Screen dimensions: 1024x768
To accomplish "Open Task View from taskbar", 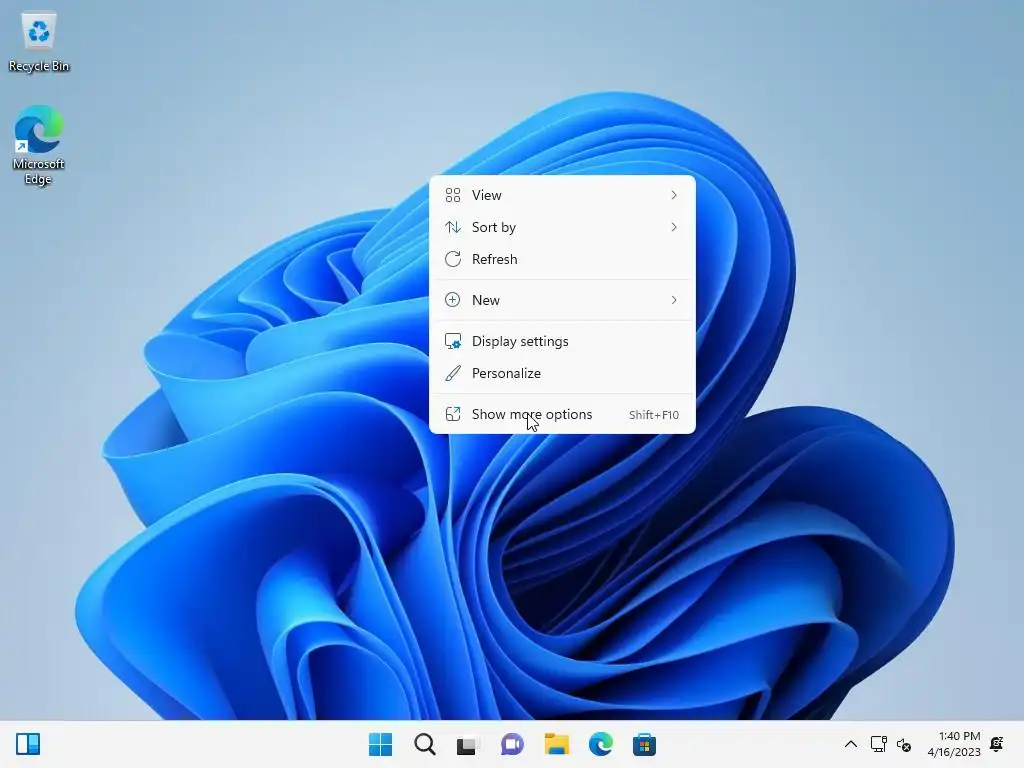I will pos(467,744).
